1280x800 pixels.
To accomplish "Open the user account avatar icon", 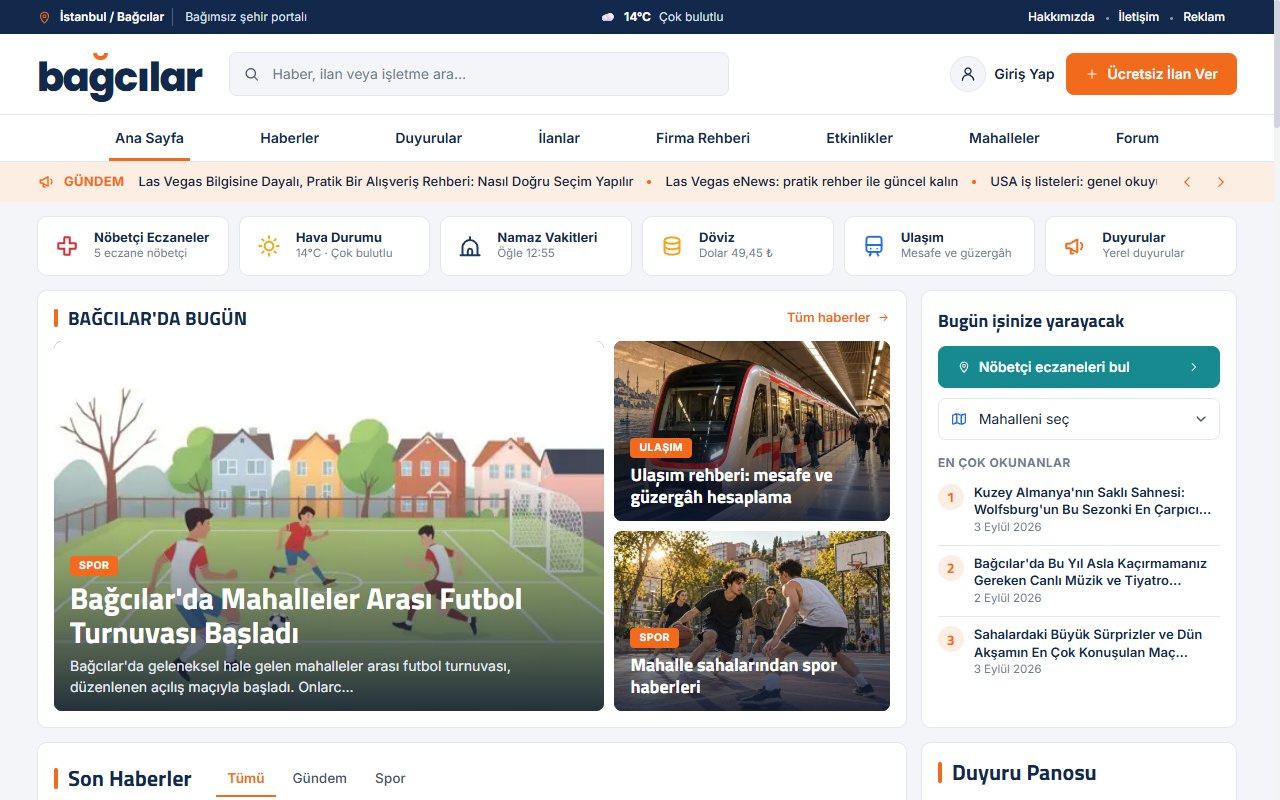I will click(x=968, y=74).
